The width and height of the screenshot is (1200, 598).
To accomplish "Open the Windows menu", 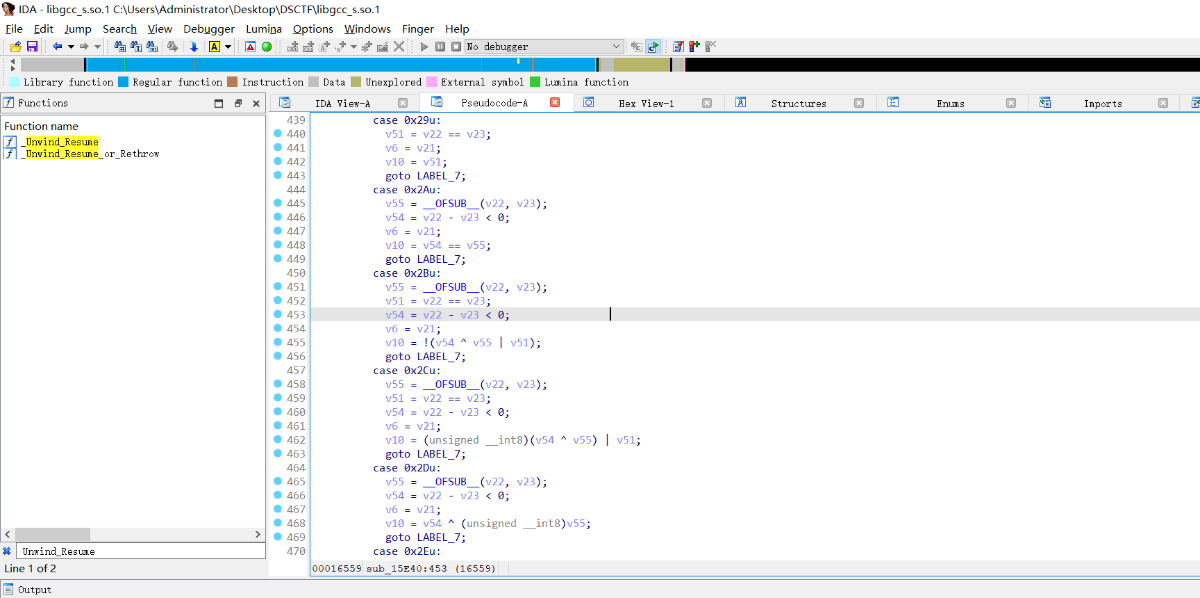I will (x=367, y=29).
